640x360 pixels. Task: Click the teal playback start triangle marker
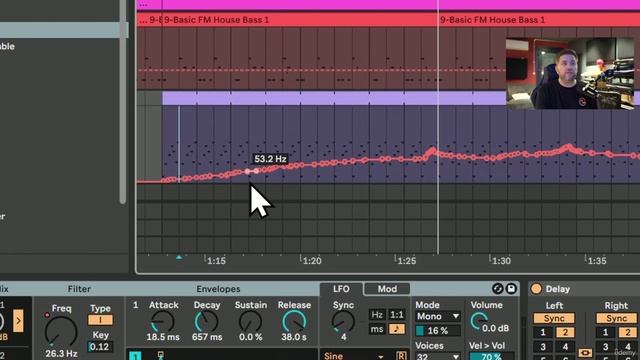tap(179, 257)
